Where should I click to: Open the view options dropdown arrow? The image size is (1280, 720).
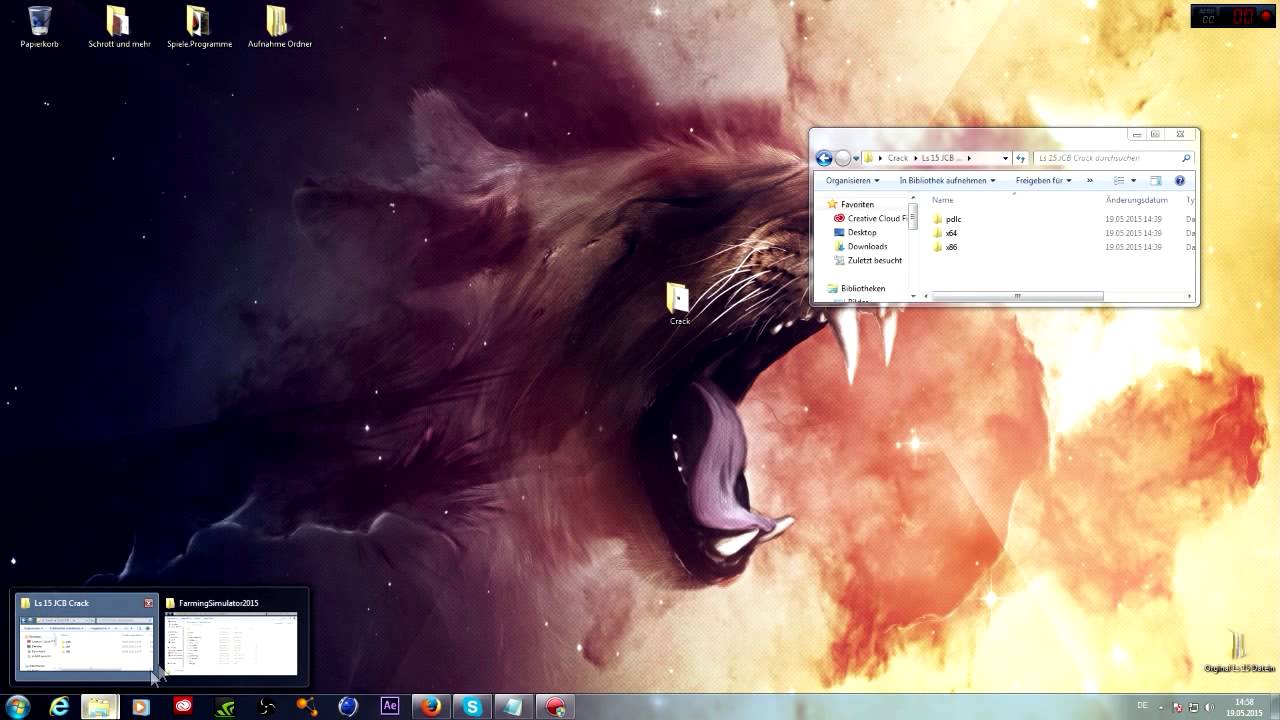[1133, 181]
